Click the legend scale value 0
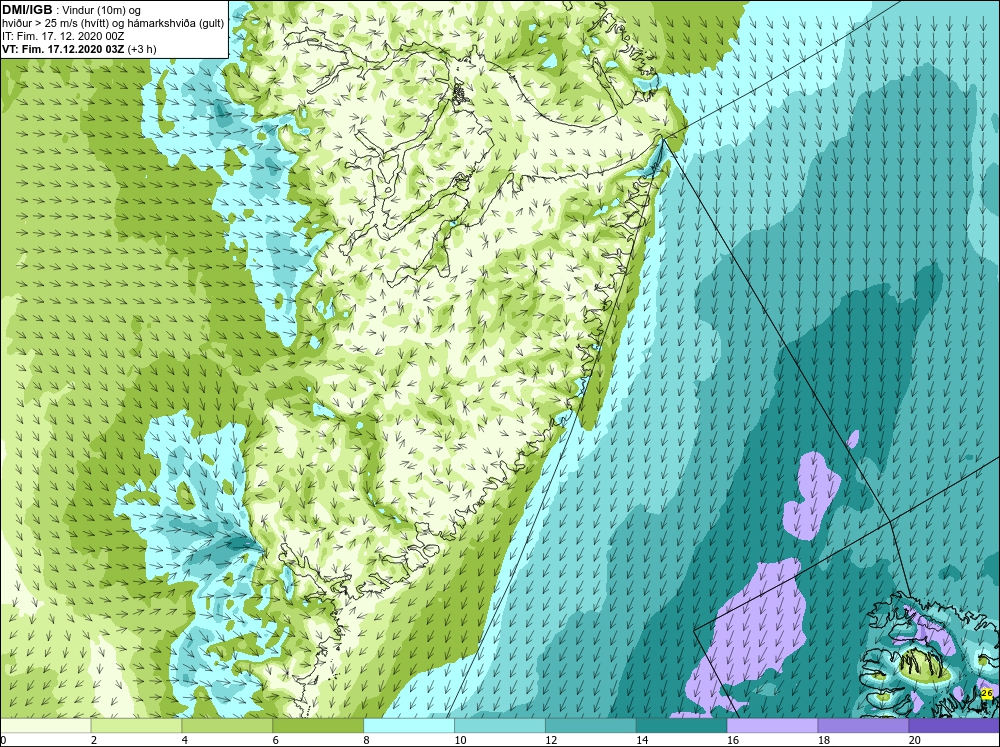Image resolution: width=1000 pixels, height=747 pixels. click(x=3, y=740)
